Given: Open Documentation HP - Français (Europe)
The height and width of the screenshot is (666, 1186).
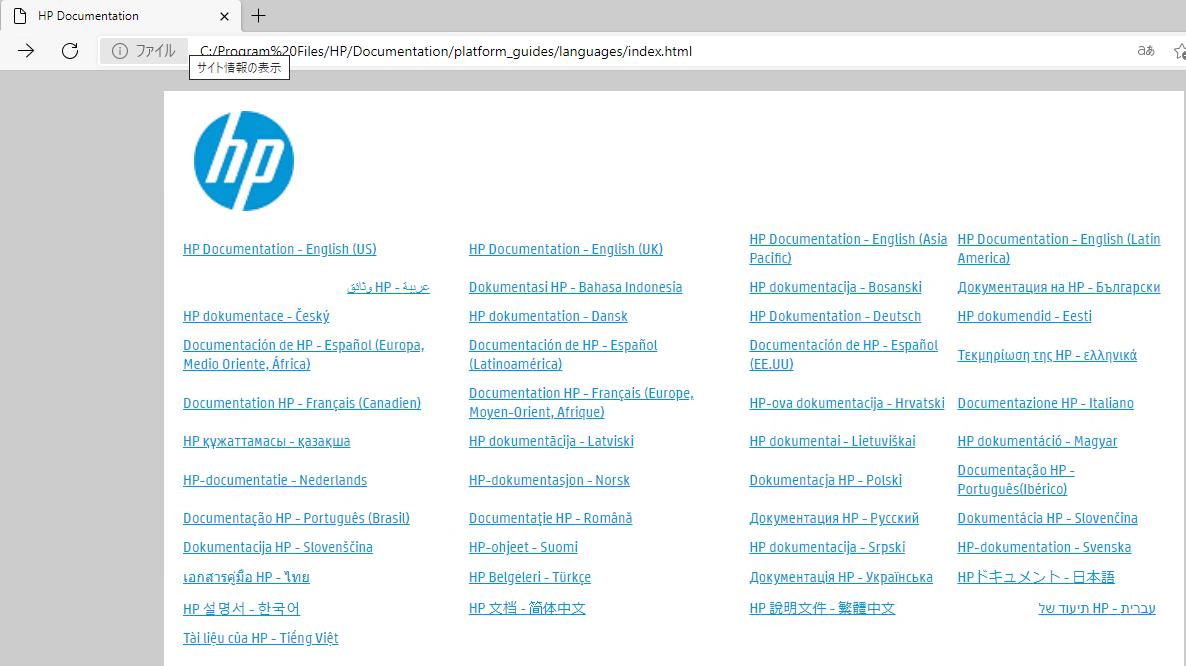Looking at the screenshot, I should click(581, 403).
